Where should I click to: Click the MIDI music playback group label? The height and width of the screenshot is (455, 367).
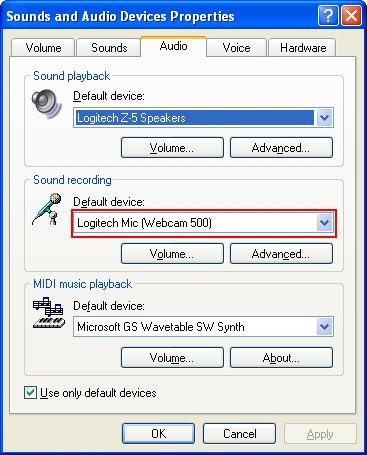82,284
